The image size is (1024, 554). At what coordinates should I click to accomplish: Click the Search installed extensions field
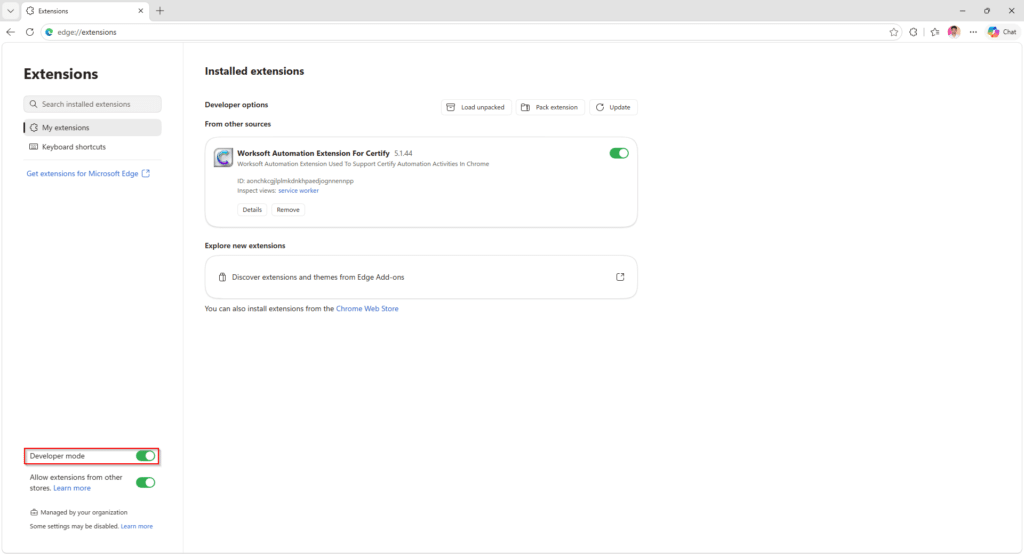click(92, 104)
